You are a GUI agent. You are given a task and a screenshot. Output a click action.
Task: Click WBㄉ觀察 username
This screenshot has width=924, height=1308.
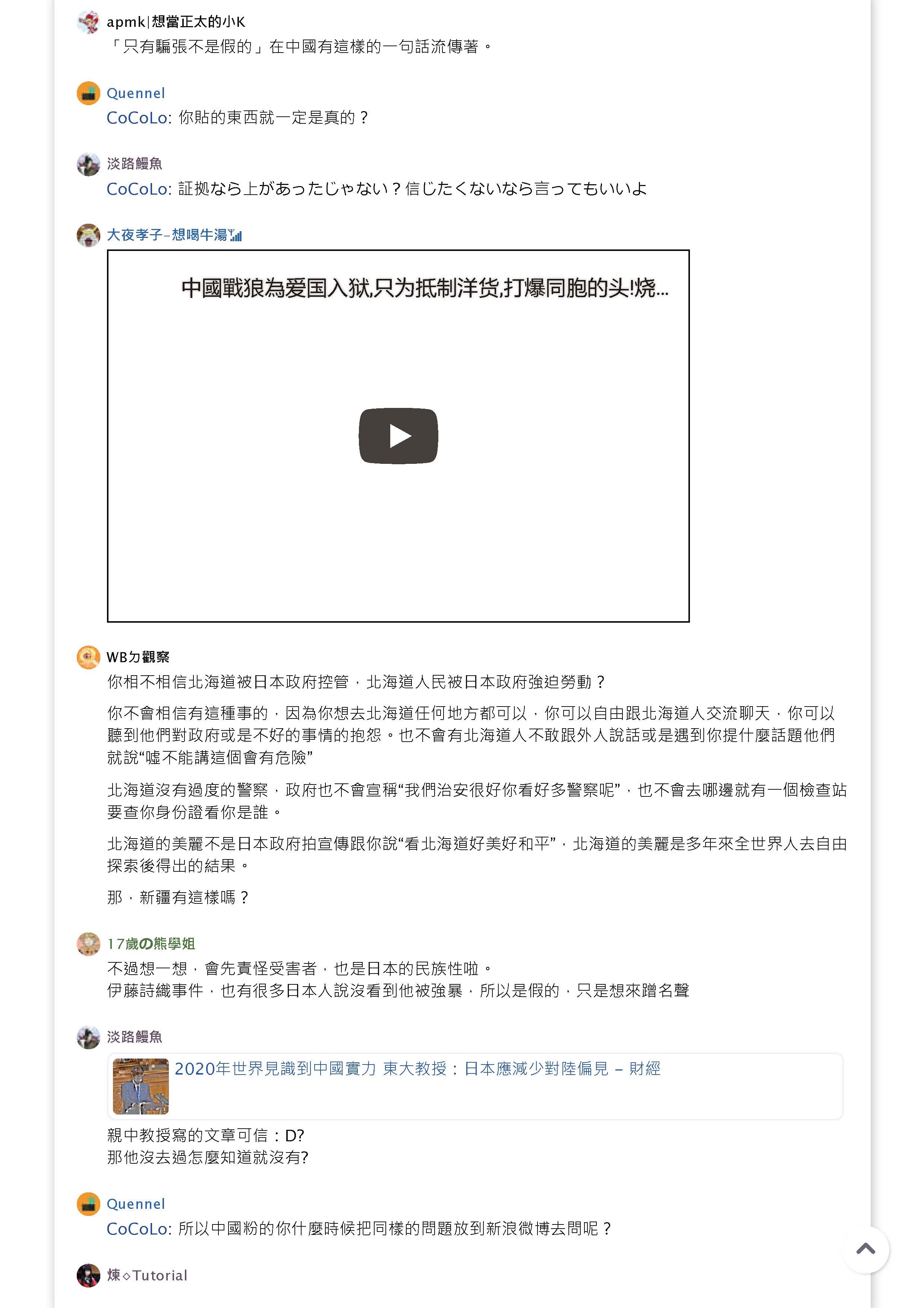[x=138, y=657]
